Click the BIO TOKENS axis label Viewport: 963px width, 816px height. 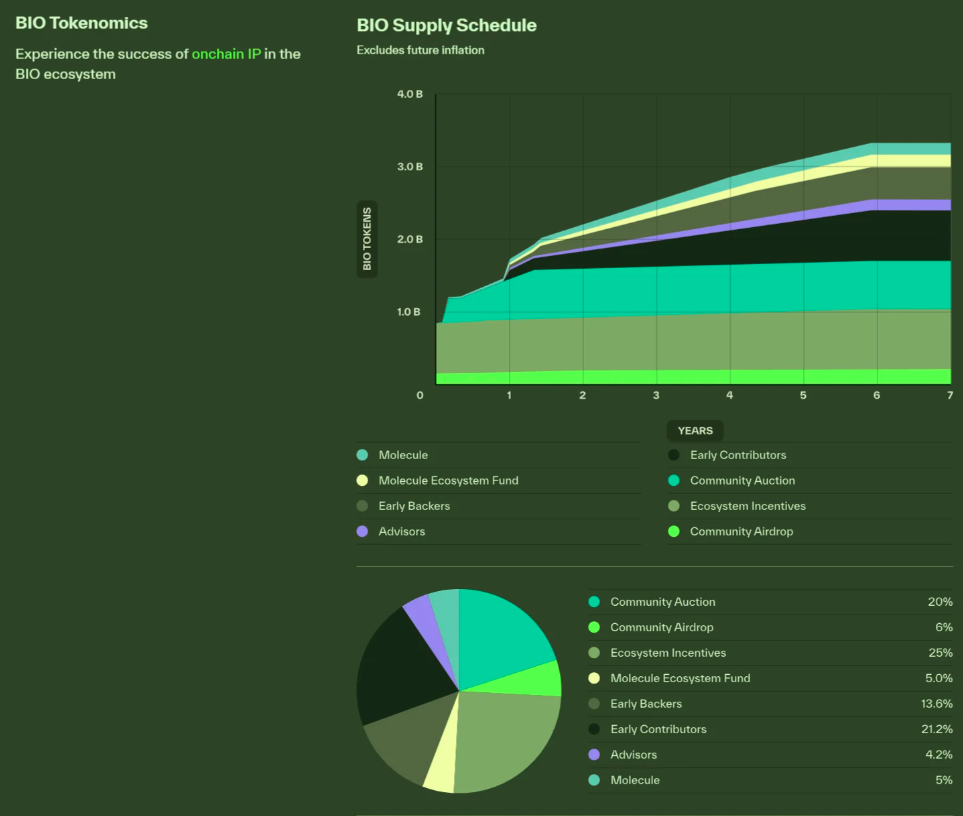(366, 239)
